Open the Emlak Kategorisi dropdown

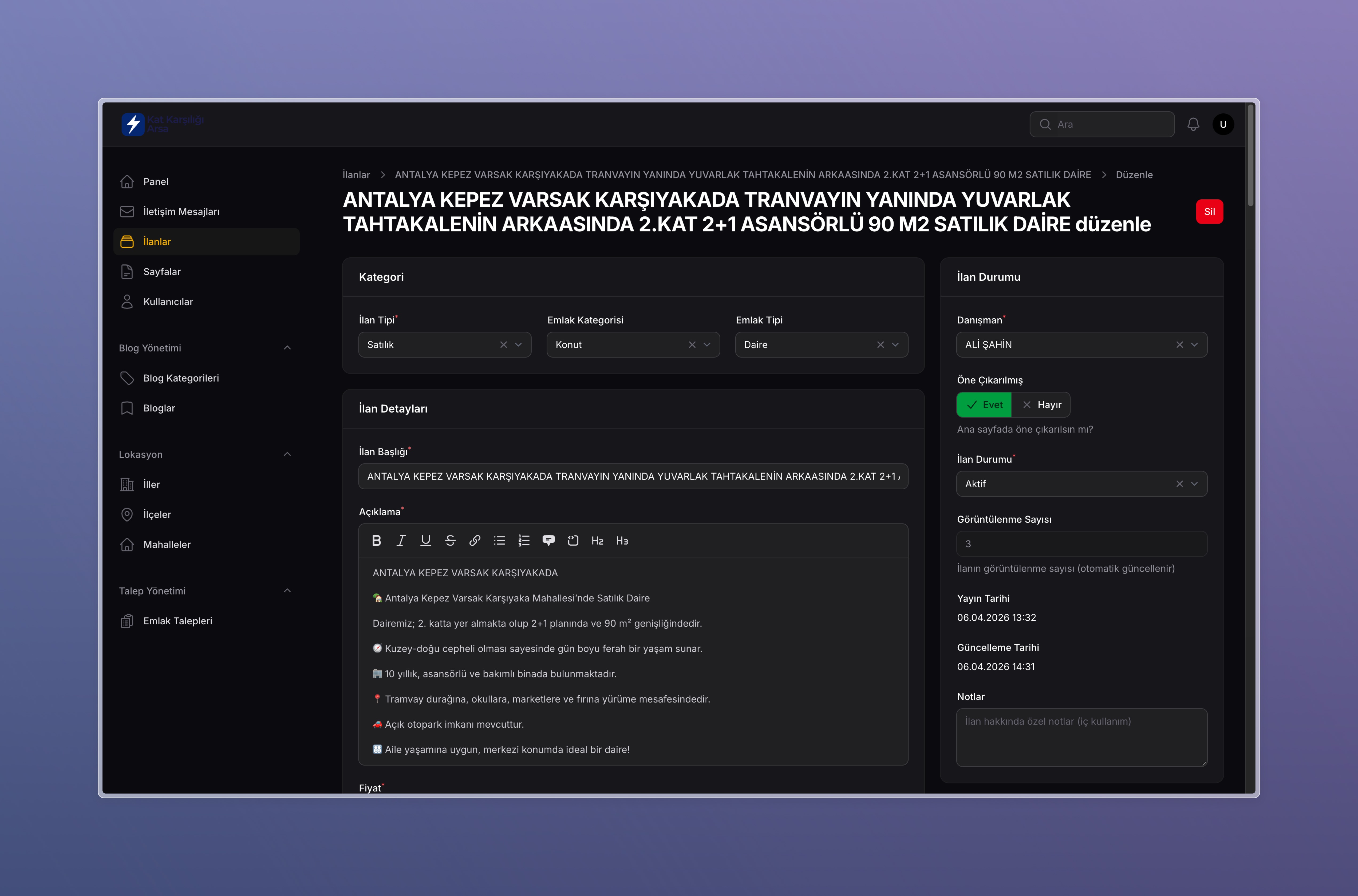(707, 344)
